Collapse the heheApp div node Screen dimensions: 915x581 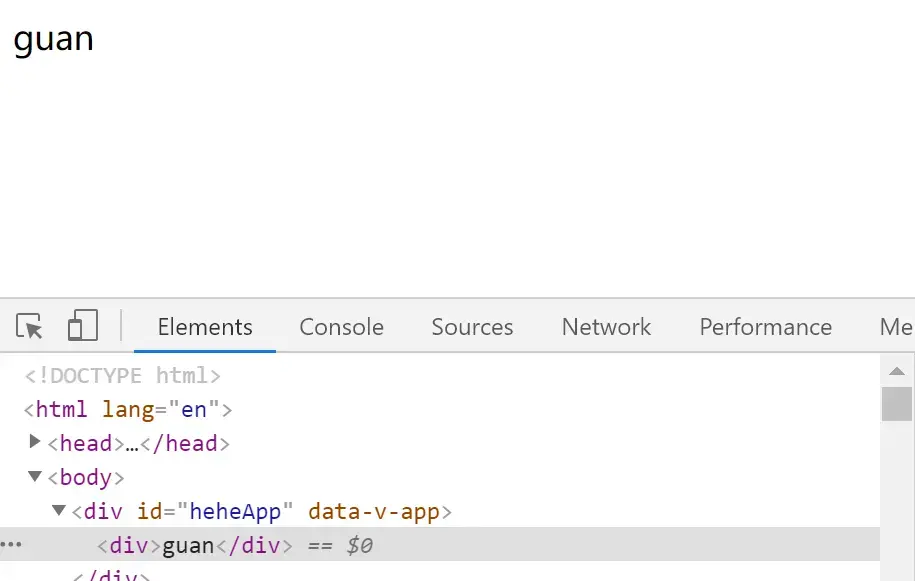pos(58,510)
